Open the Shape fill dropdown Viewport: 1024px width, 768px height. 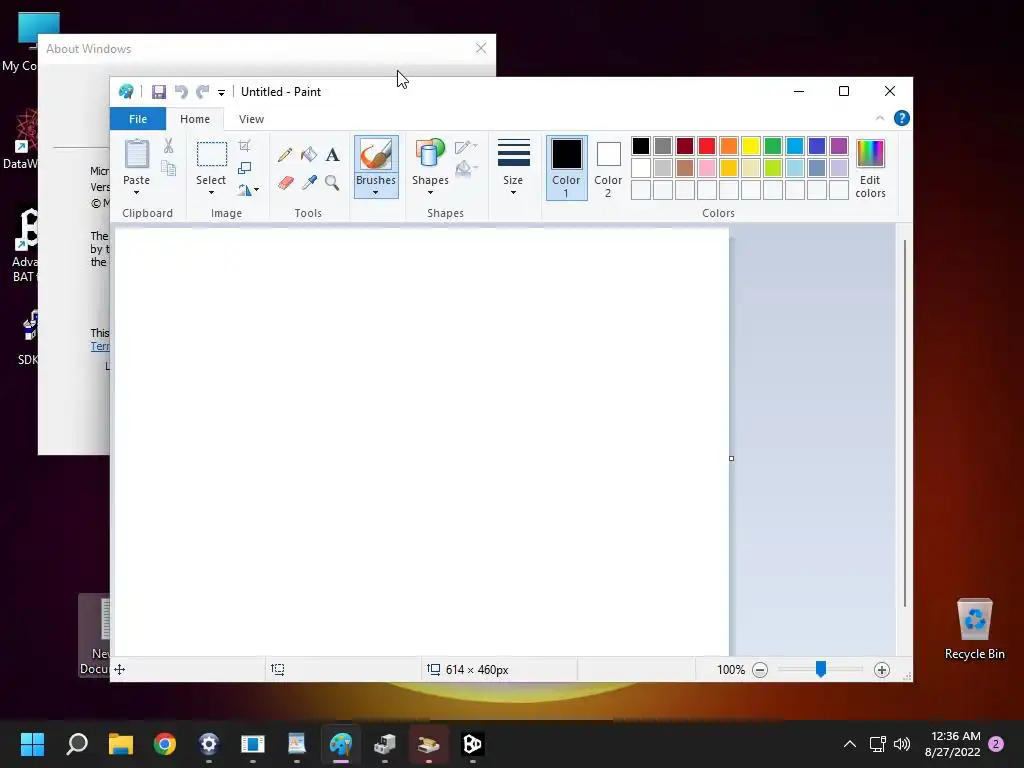click(466, 169)
